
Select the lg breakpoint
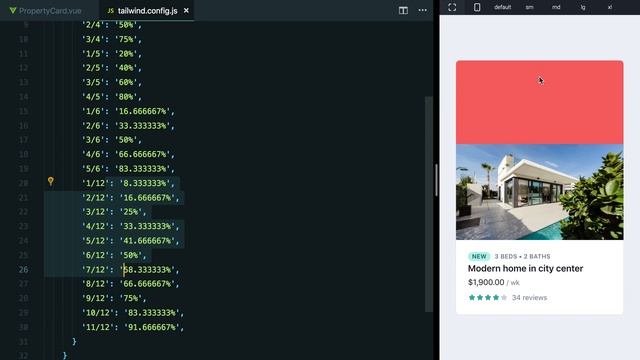(583, 7)
